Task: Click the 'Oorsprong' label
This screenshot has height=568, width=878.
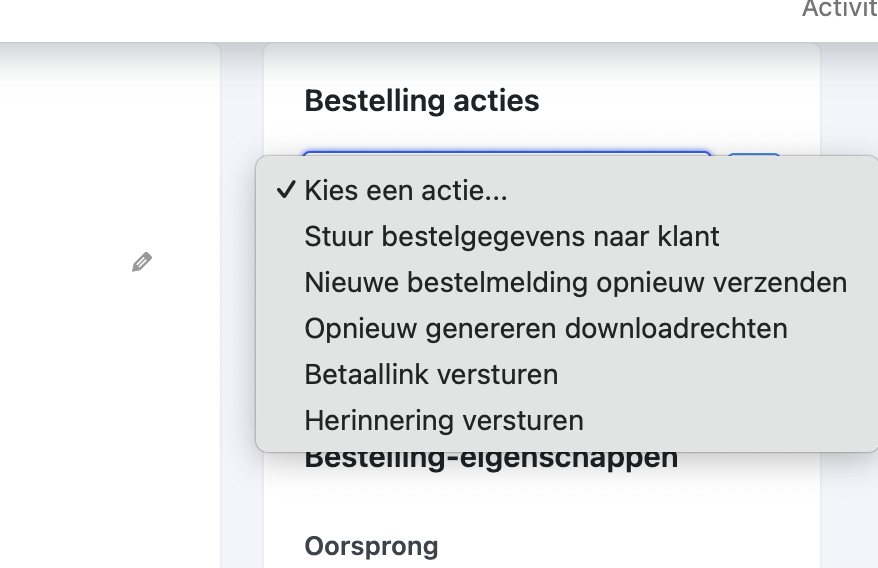Action: coord(371,546)
